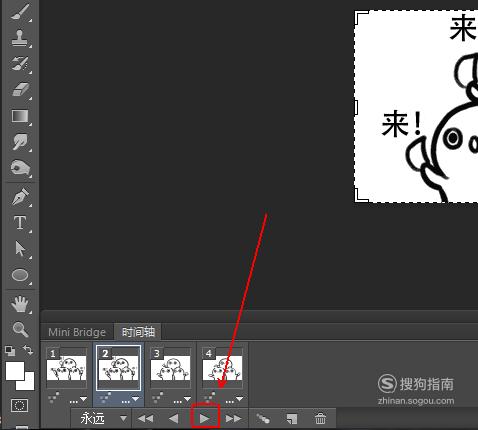Switch to the Mini Bridge tab
This screenshot has width=478, height=430.
tap(77, 332)
